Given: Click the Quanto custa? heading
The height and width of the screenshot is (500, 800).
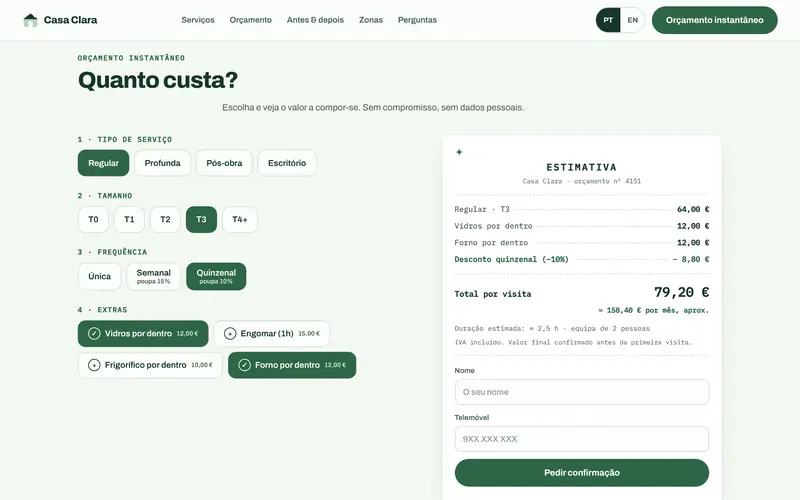Looking at the screenshot, I should 158,80.
